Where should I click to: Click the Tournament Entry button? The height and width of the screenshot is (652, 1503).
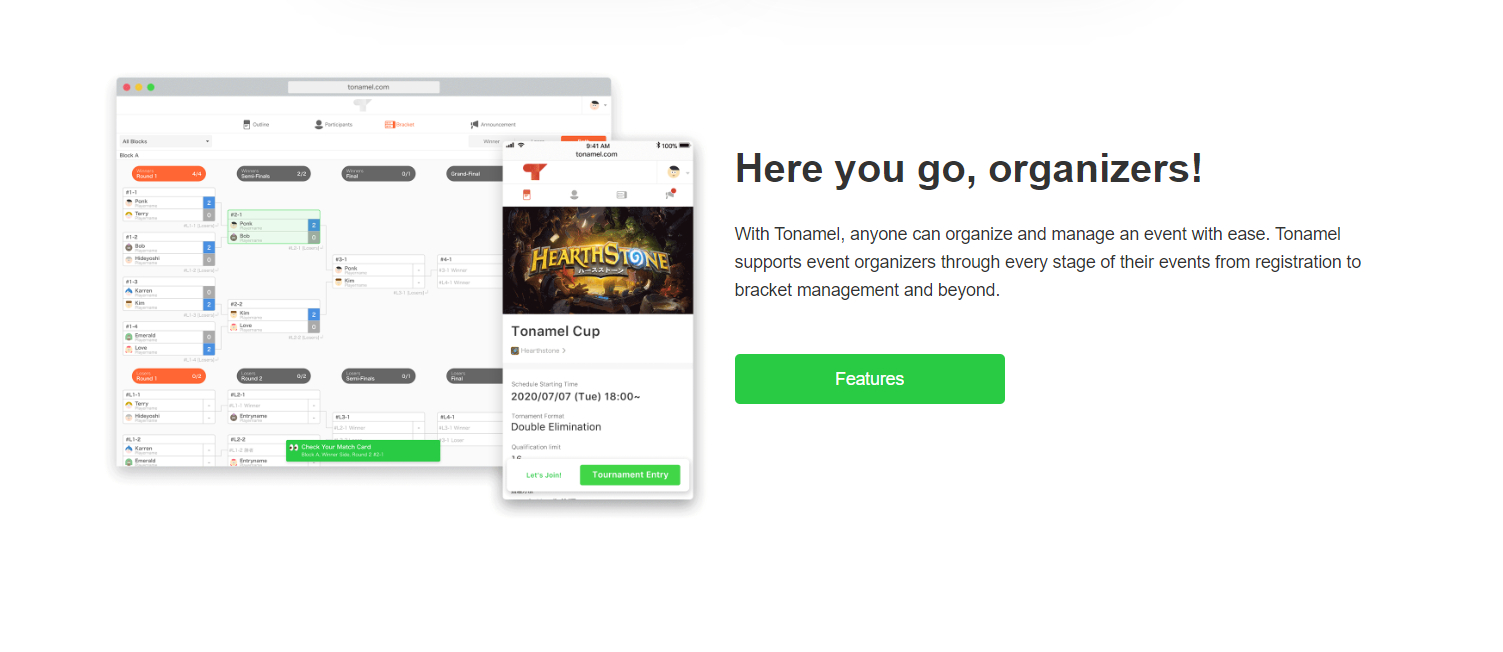click(630, 475)
